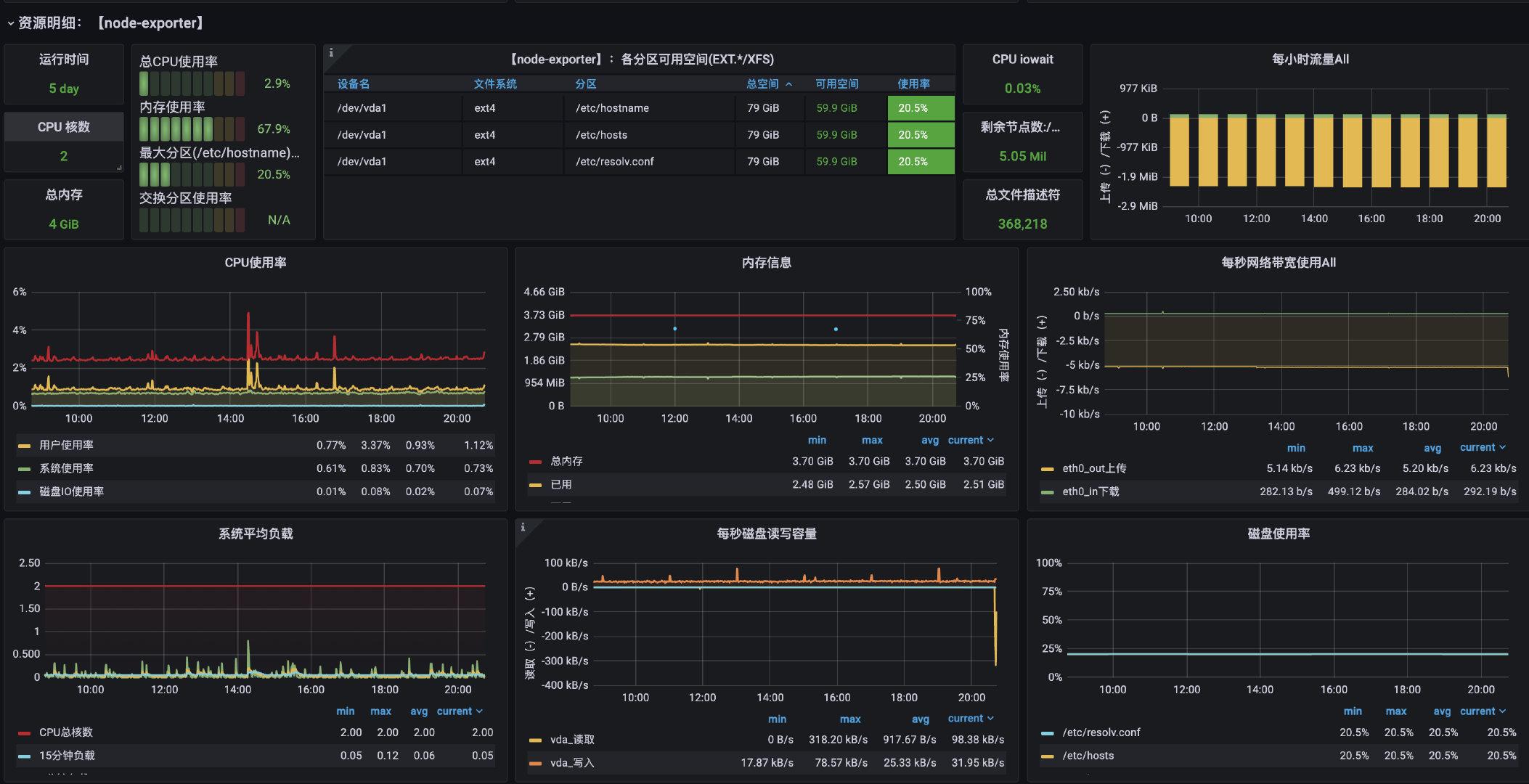Image resolution: width=1529 pixels, height=784 pixels.
Task: Click green line icon beside eth0_in下载
Action: point(1047,492)
